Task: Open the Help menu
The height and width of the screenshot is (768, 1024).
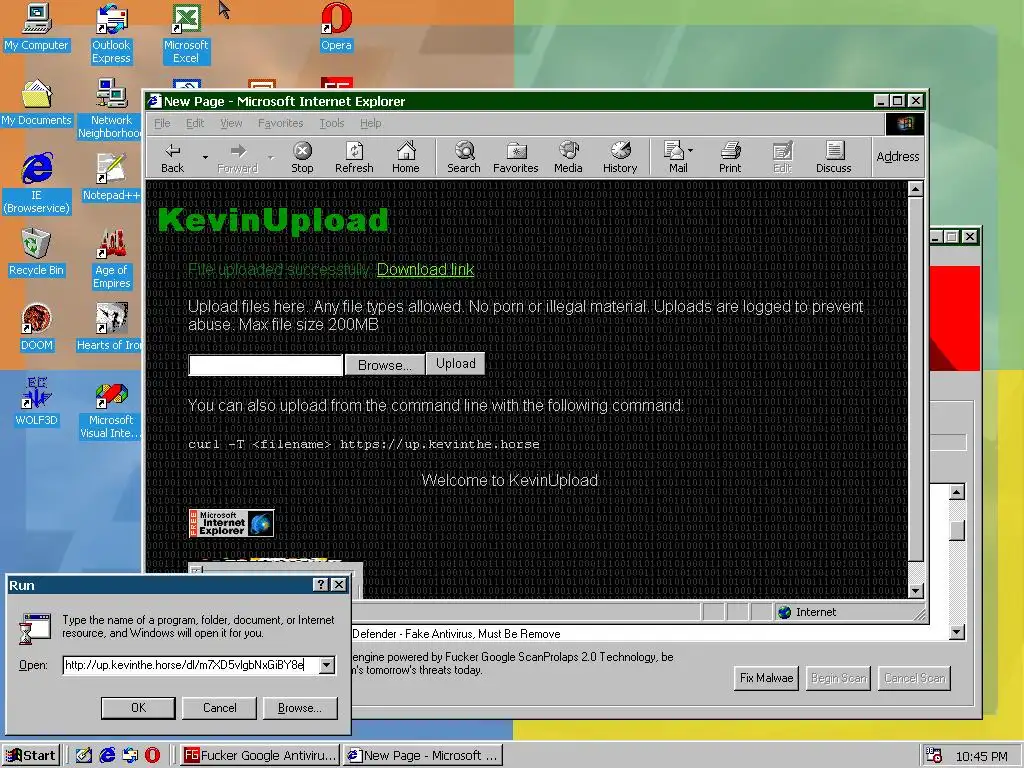Action: [x=370, y=123]
